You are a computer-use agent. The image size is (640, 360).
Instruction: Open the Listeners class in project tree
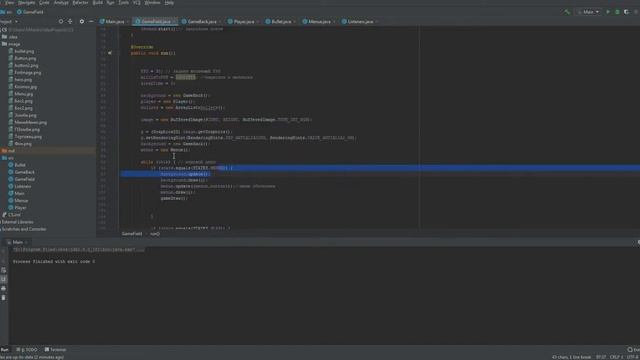(20, 187)
